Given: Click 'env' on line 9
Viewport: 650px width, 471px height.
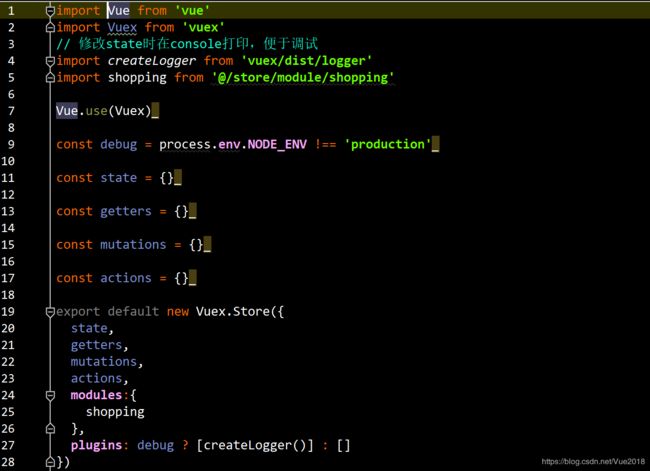Looking at the screenshot, I should click(229, 144).
